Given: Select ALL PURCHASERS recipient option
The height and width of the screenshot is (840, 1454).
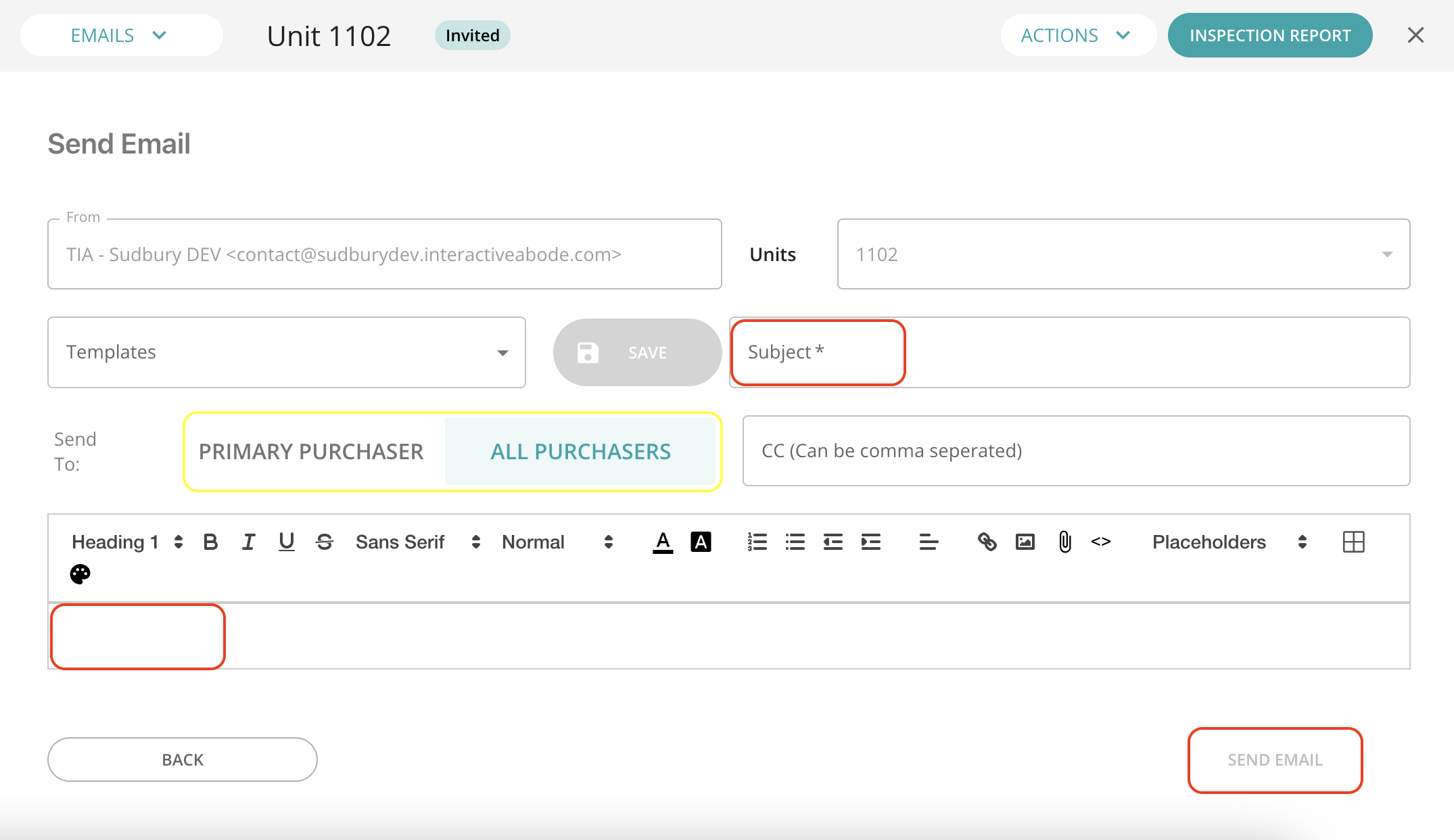Looking at the screenshot, I should [580, 451].
